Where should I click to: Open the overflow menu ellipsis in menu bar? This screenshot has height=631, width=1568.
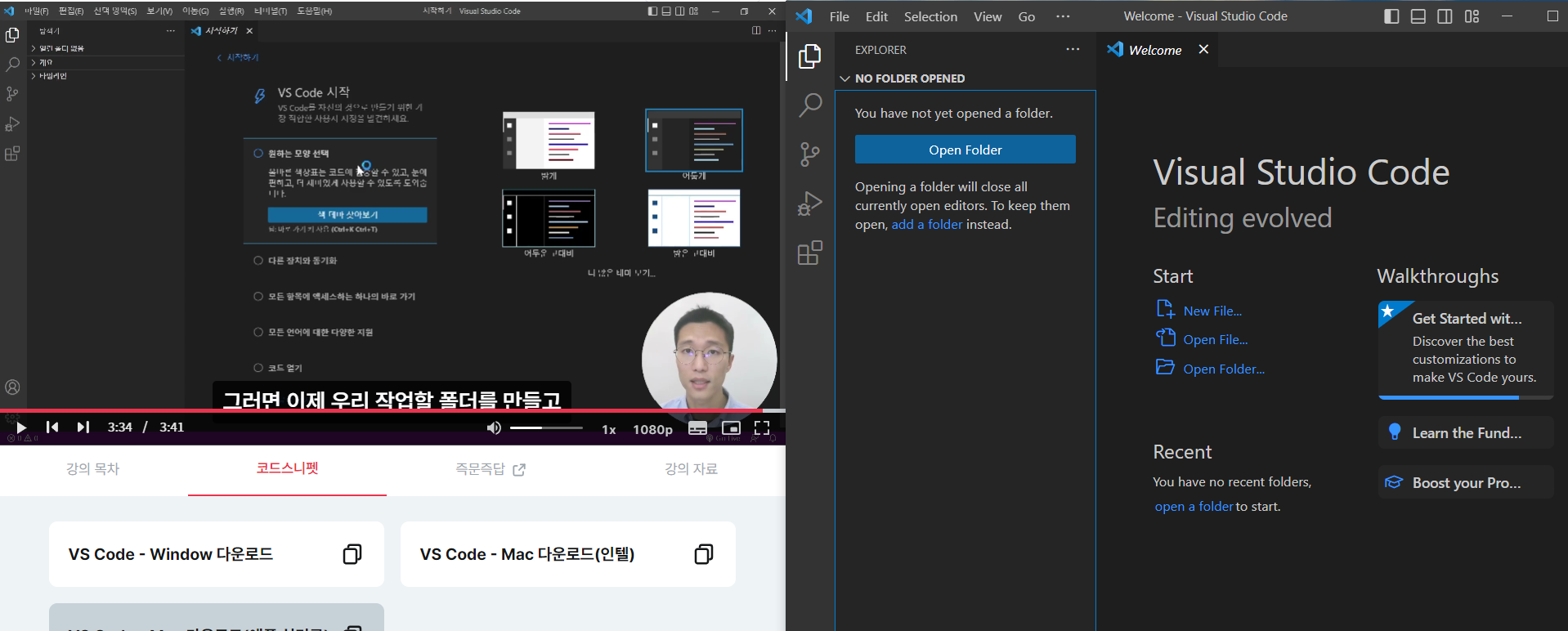(x=1063, y=16)
